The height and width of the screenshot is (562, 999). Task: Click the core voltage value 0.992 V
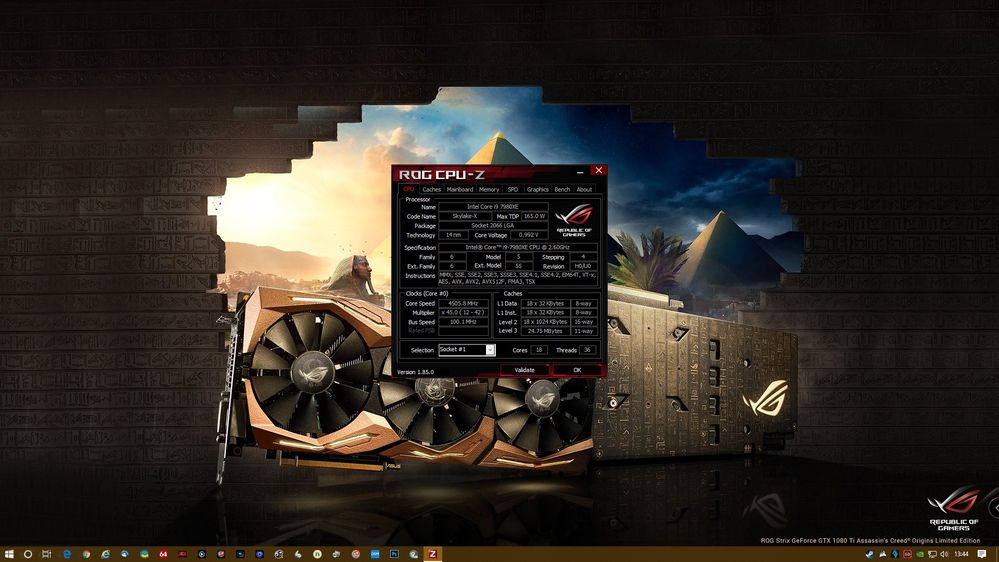point(529,235)
